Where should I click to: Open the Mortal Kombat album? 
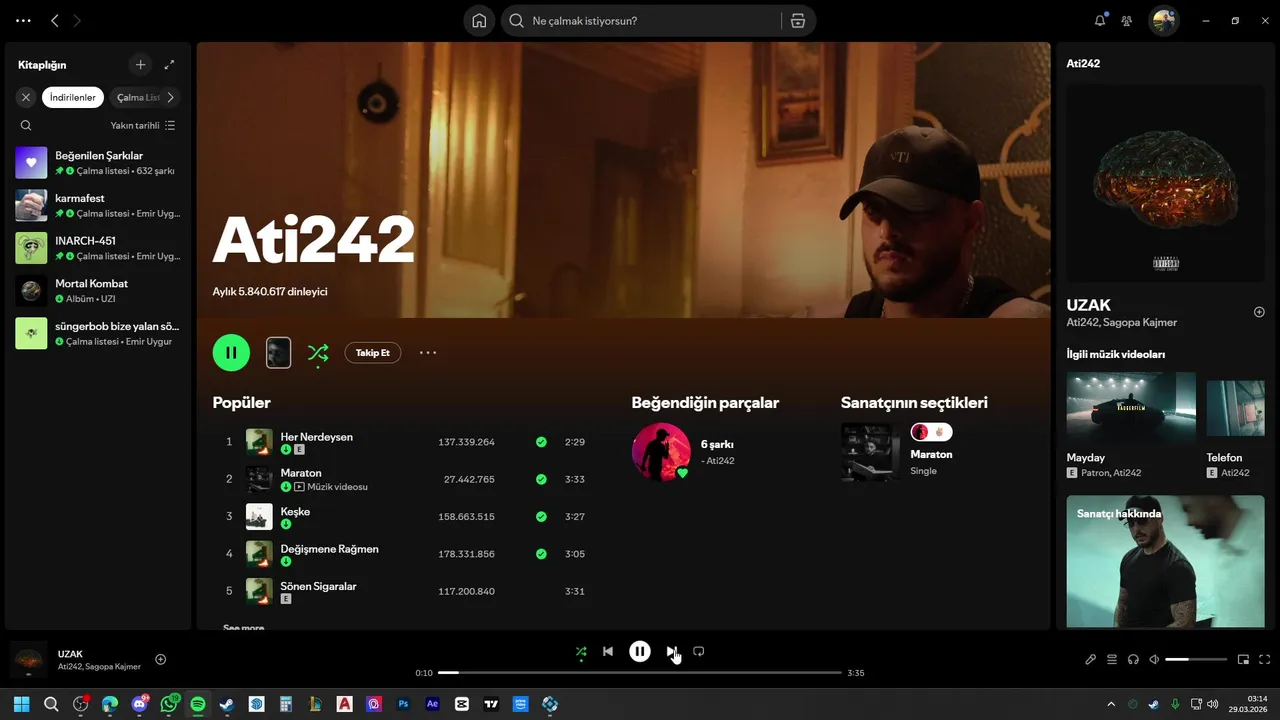click(x=97, y=291)
